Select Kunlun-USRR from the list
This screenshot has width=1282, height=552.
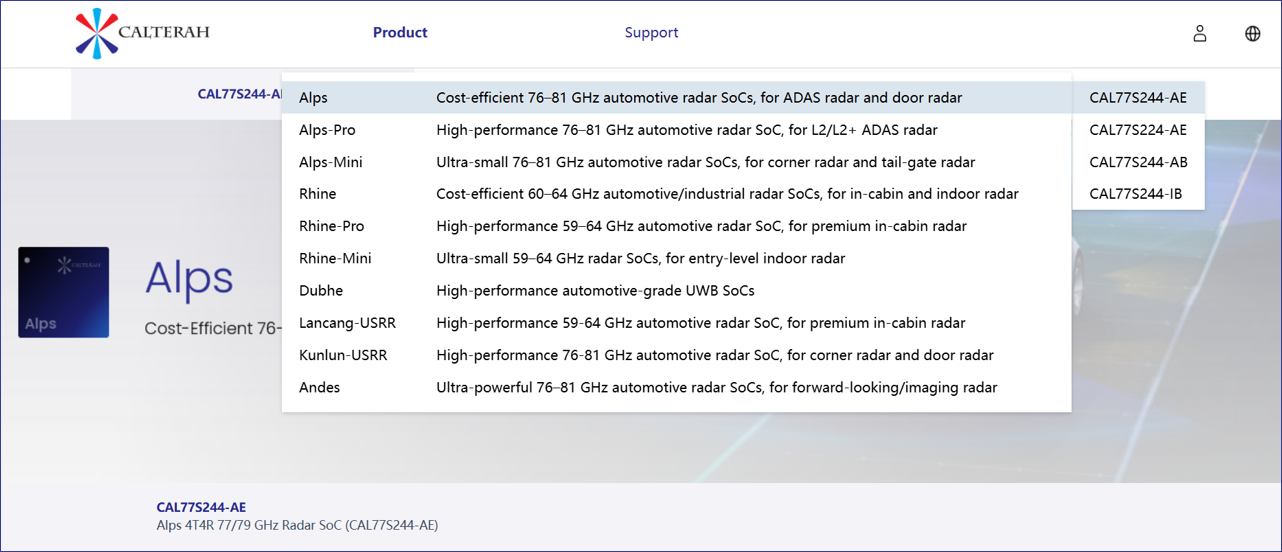[677, 355]
